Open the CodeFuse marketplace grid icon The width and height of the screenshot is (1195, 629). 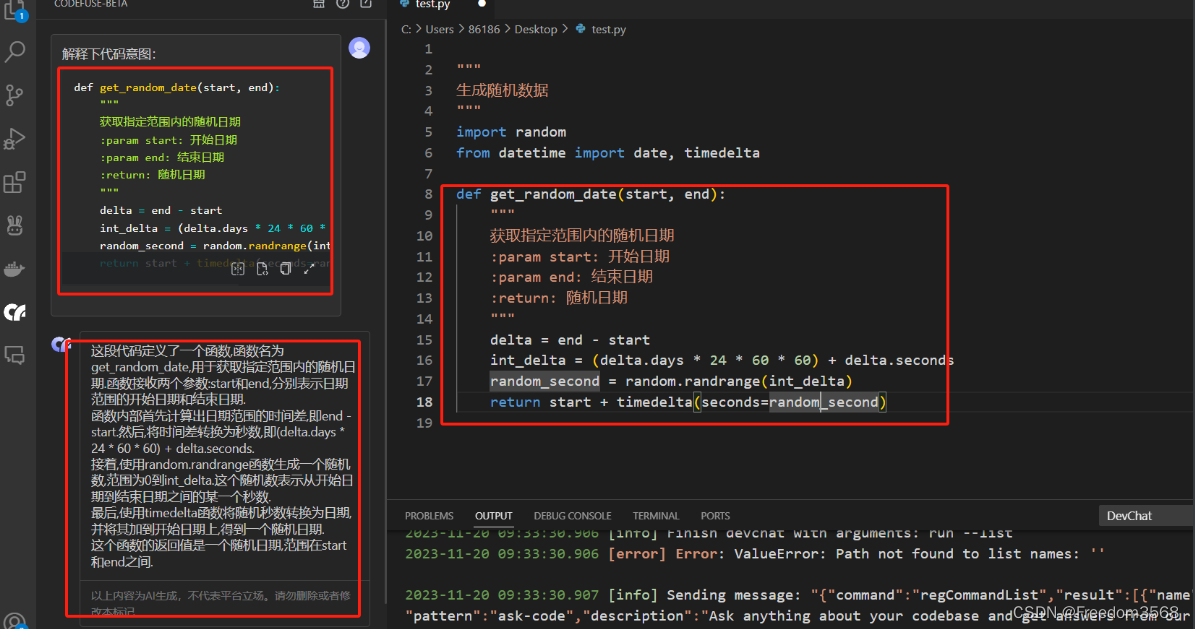coord(318,5)
